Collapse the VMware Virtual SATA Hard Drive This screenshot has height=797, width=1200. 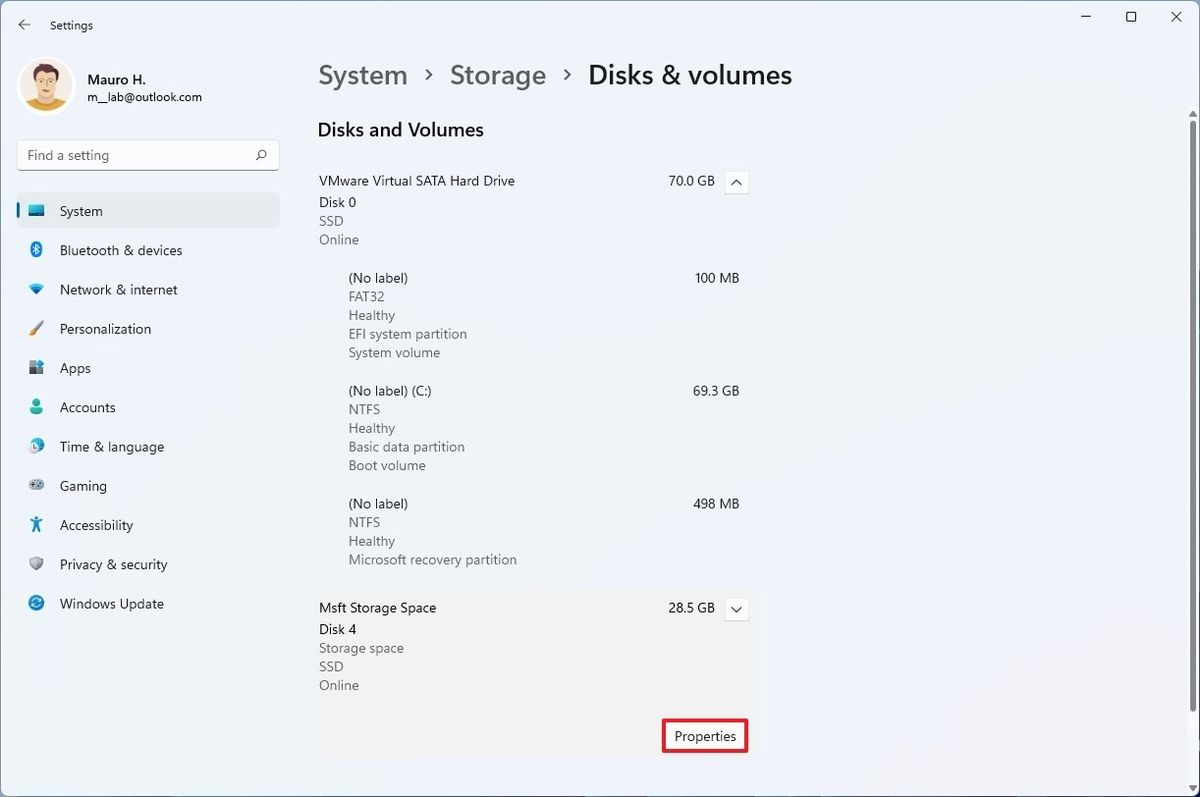[x=736, y=182]
